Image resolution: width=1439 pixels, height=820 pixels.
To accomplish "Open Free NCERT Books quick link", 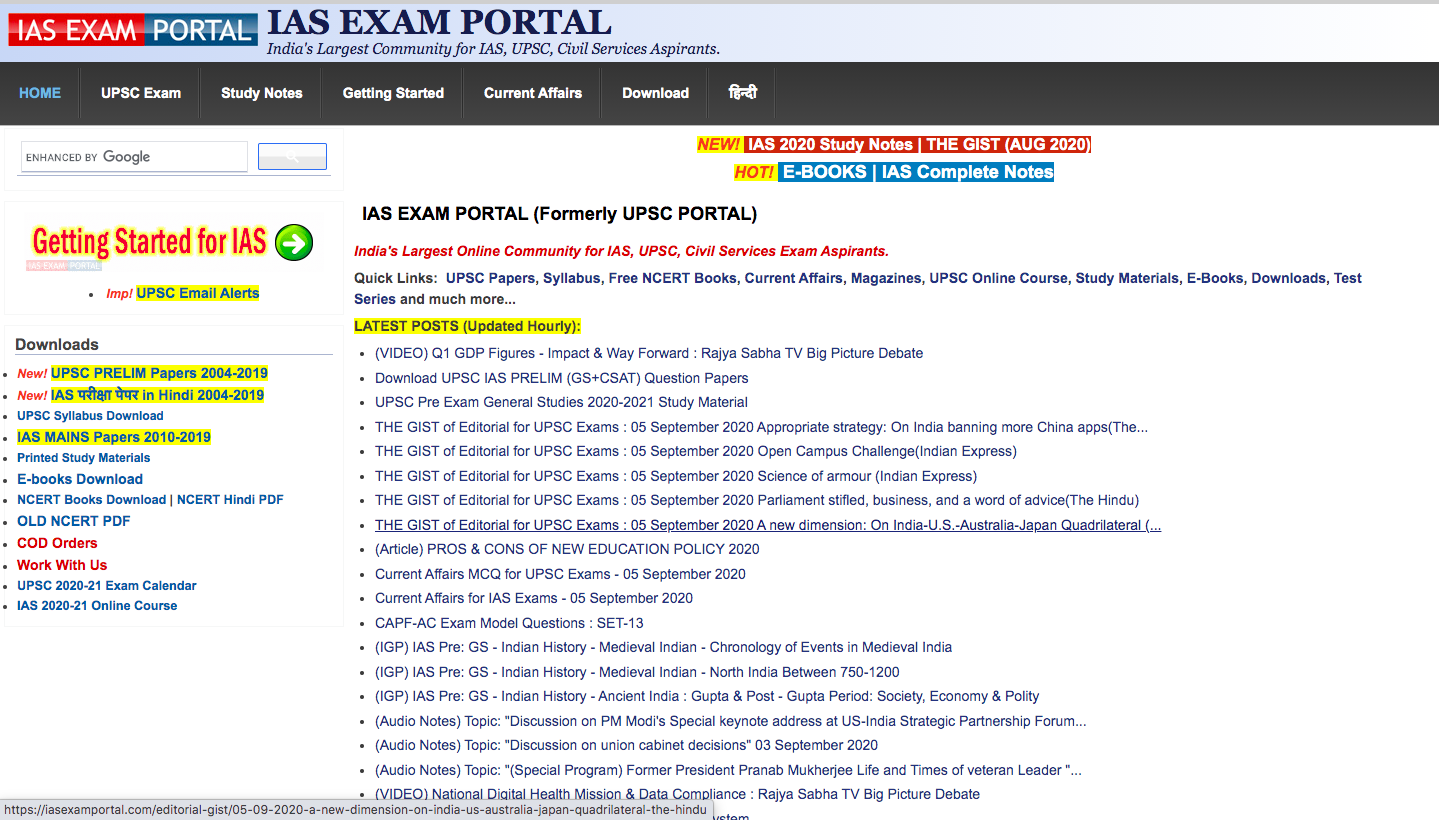I will point(672,278).
